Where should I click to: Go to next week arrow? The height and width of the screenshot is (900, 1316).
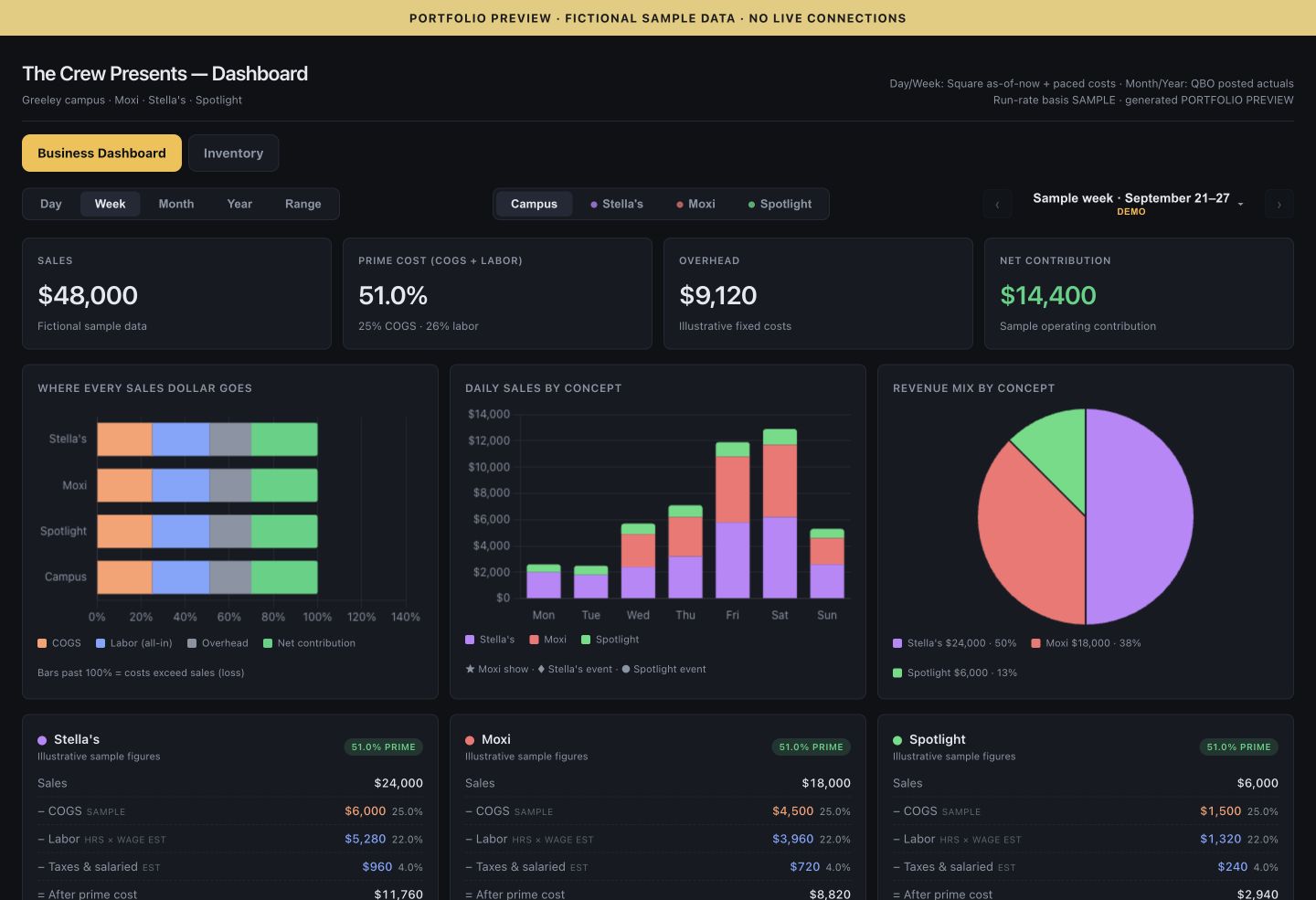pos(1279,205)
